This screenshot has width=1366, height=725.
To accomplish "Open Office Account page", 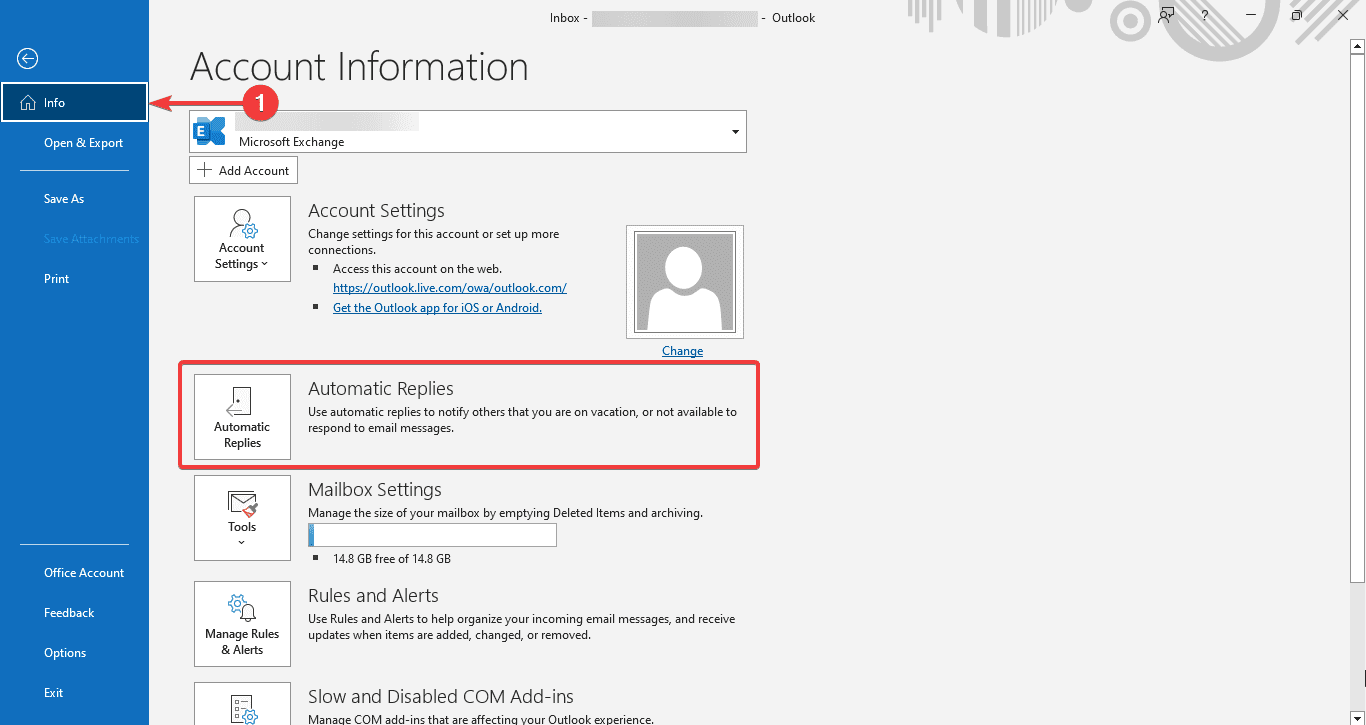I will click(84, 573).
